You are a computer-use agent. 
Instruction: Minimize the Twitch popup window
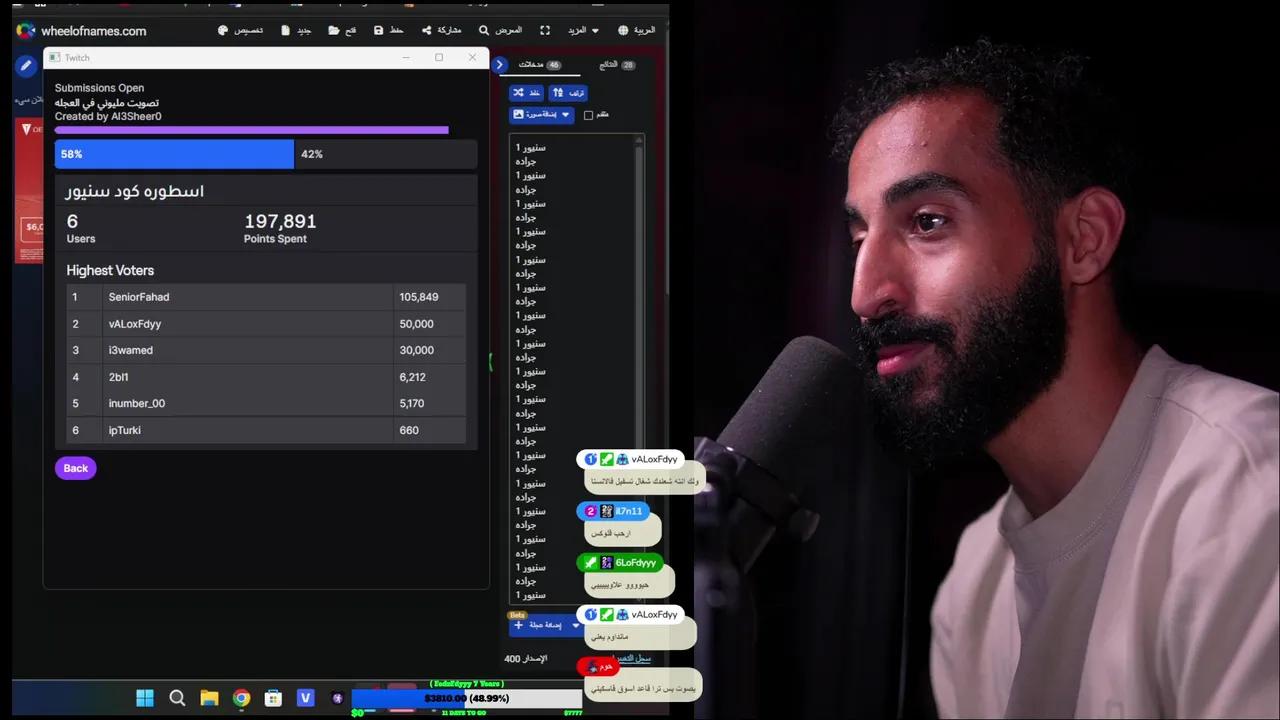point(406,57)
